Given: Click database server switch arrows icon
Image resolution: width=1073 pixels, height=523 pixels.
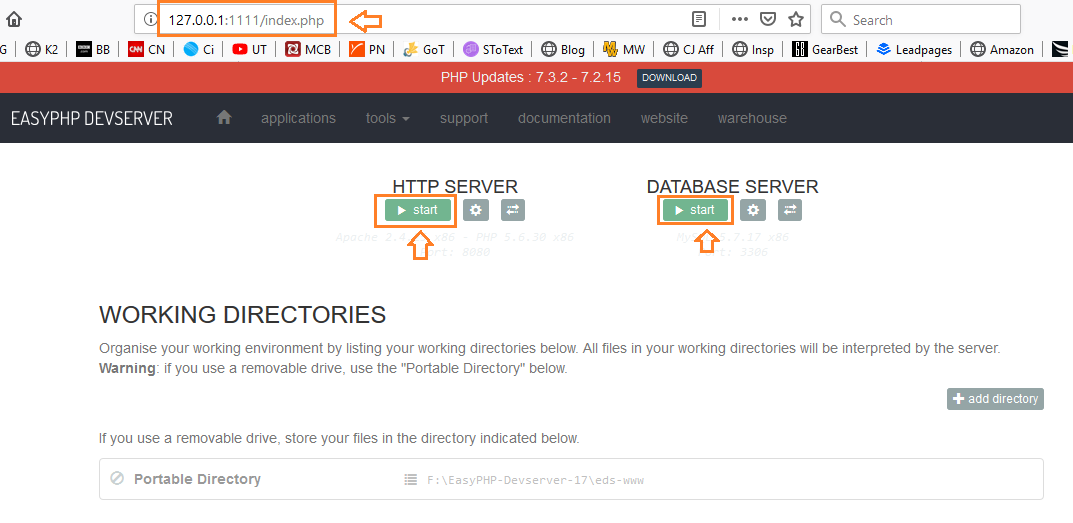Looking at the screenshot, I should click(x=790, y=210).
